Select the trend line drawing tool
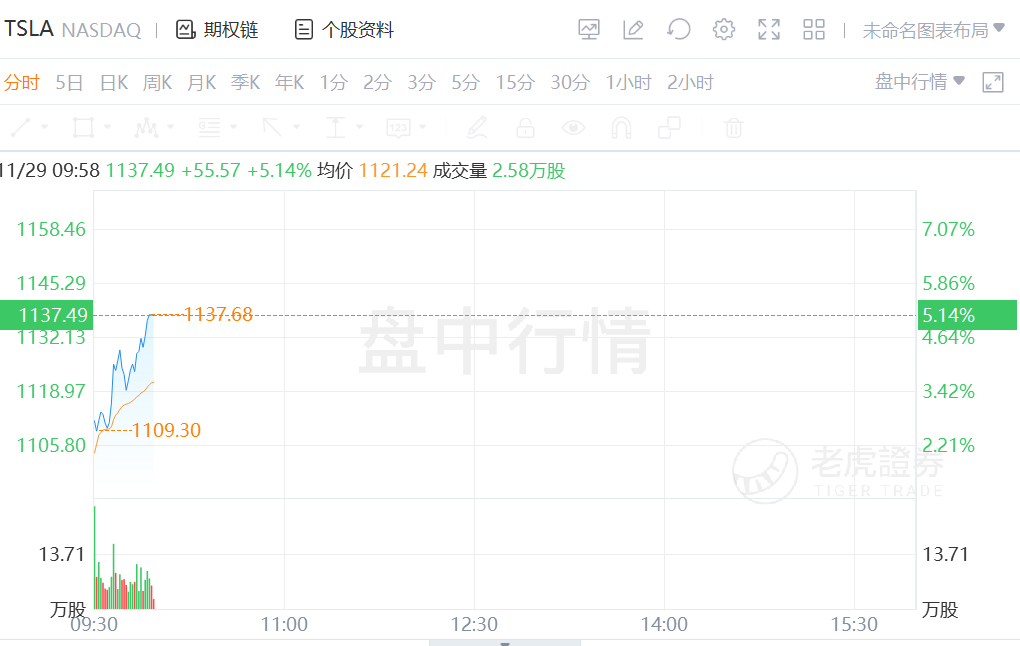This screenshot has width=1020, height=646. [21, 128]
